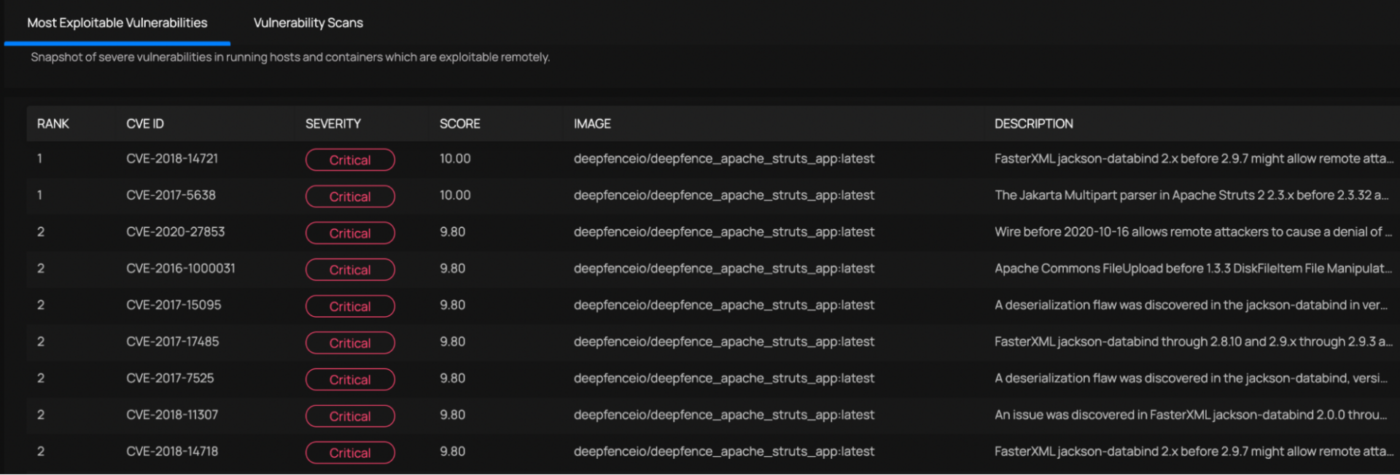Sort table by the RANK column header

[53, 124]
